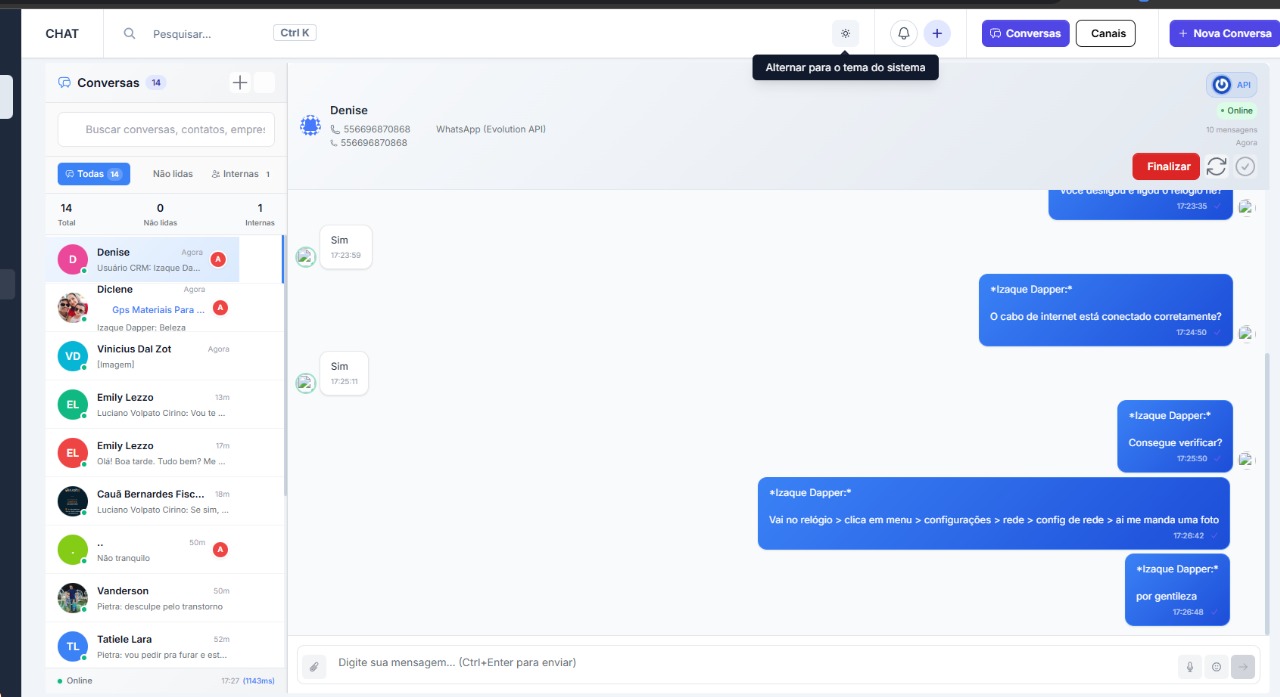Click the round plus button beside the bell
This screenshot has width=1280, height=697.
[937, 33]
